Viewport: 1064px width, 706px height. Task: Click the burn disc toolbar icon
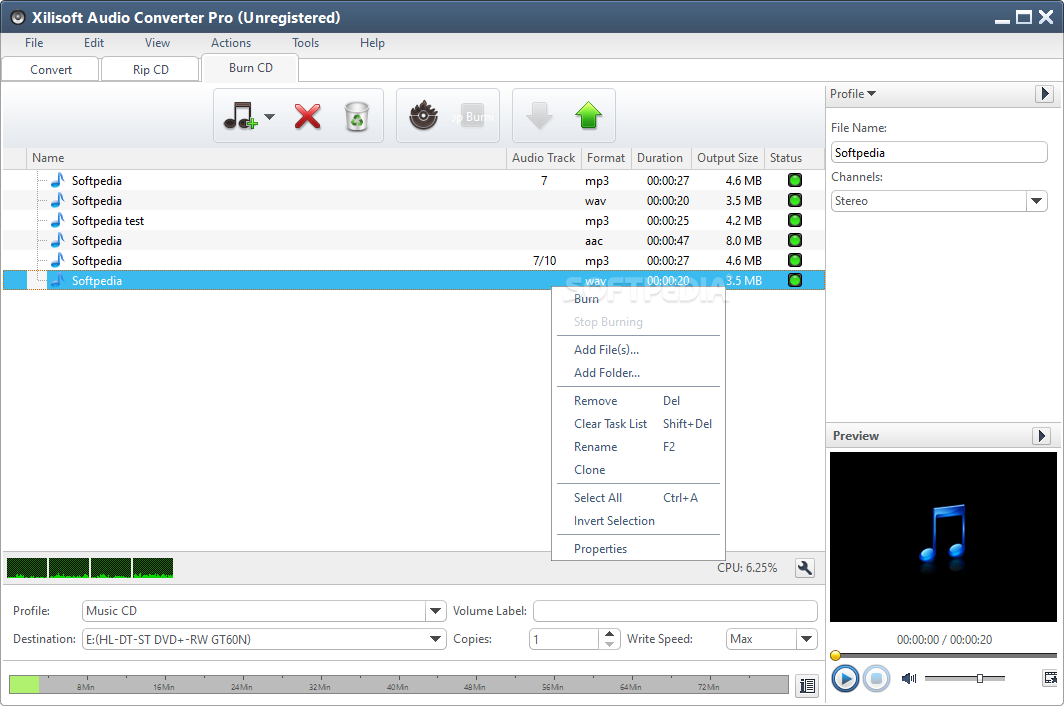coord(423,115)
